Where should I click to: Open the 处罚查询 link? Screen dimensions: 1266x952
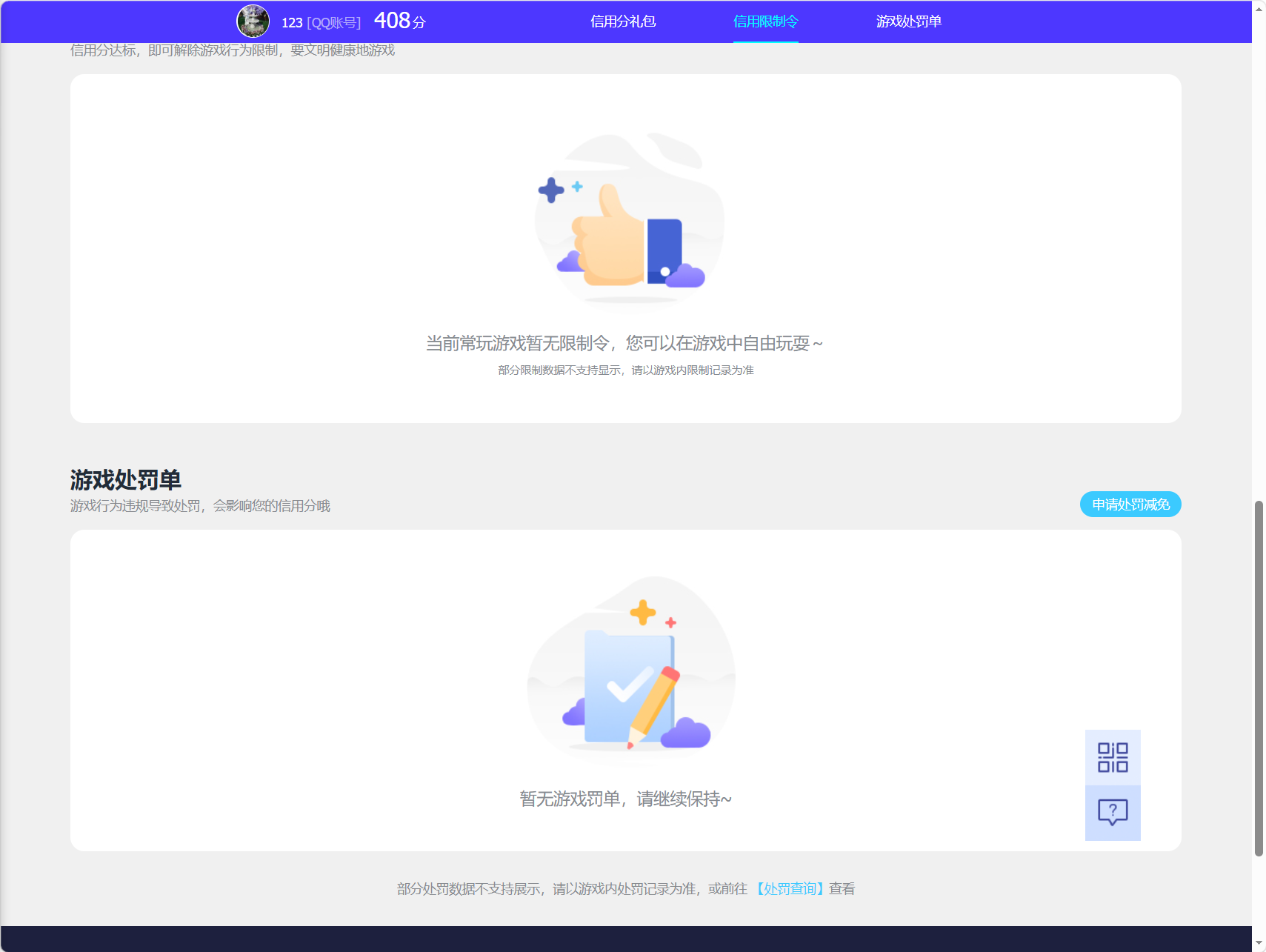click(790, 888)
